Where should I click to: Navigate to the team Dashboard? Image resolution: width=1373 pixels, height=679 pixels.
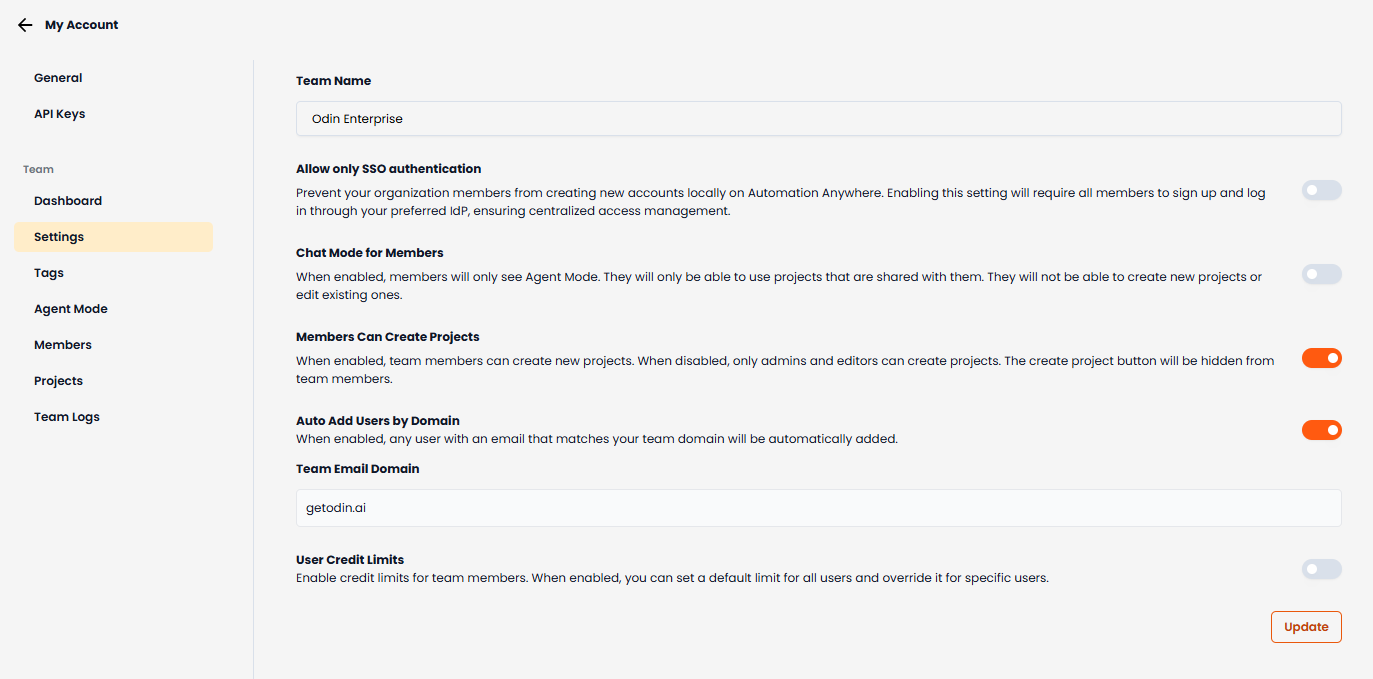click(x=67, y=200)
